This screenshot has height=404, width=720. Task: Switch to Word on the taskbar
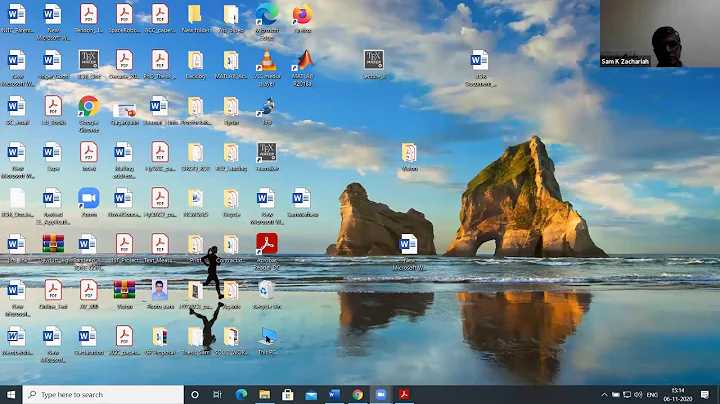[334, 395]
